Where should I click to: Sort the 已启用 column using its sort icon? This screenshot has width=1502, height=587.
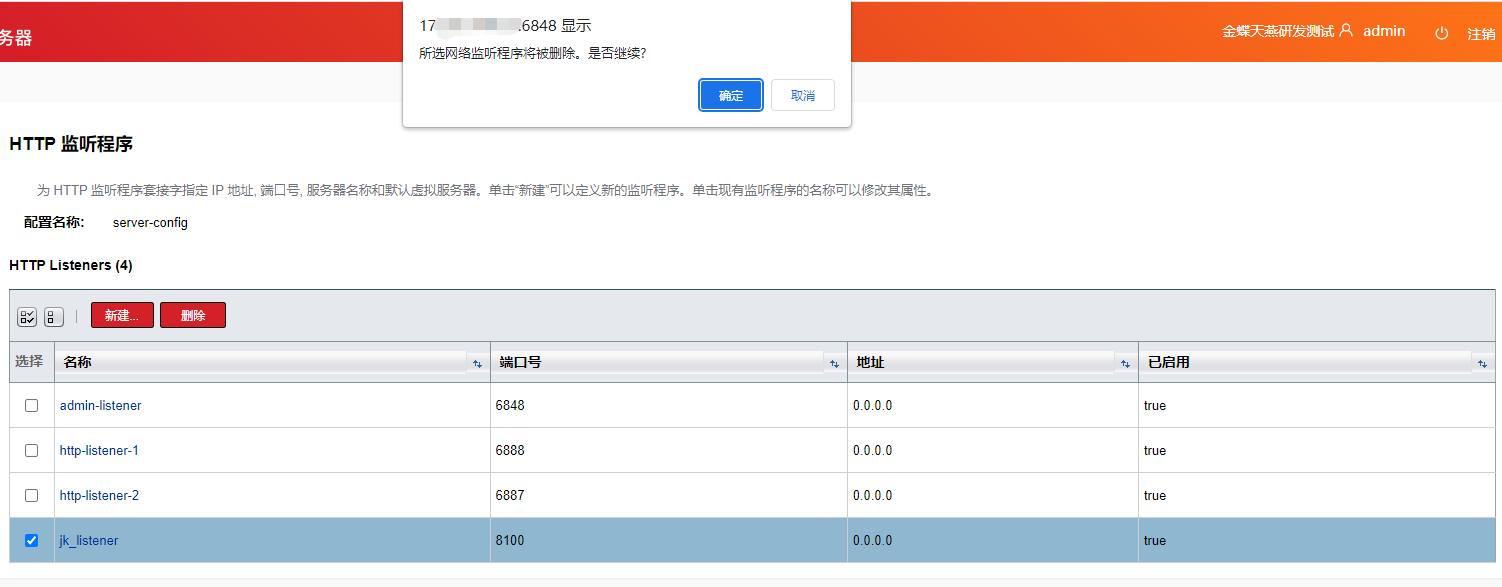[x=1482, y=364]
